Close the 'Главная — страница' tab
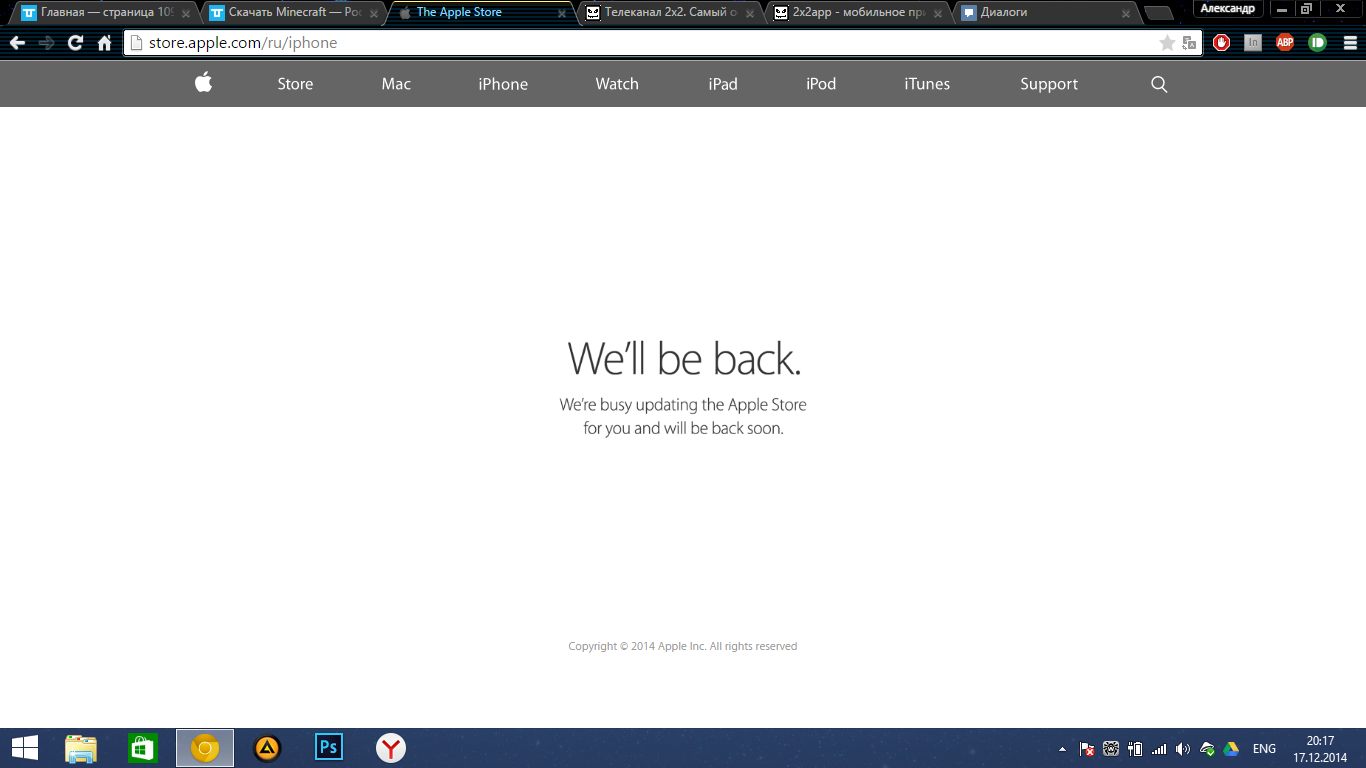1366x768 pixels. (185, 14)
